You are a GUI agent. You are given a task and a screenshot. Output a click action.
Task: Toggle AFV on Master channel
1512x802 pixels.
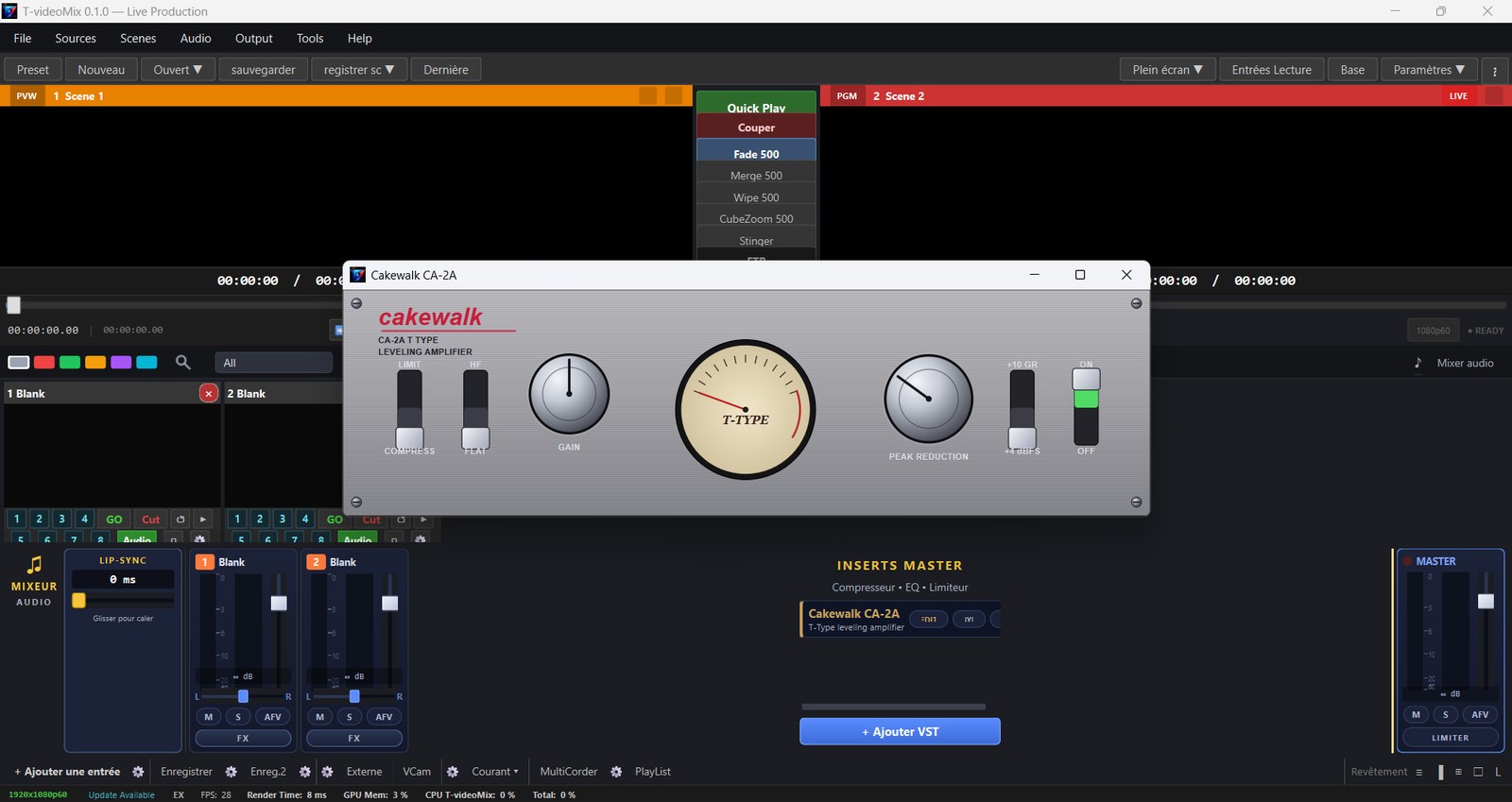[1480, 715]
